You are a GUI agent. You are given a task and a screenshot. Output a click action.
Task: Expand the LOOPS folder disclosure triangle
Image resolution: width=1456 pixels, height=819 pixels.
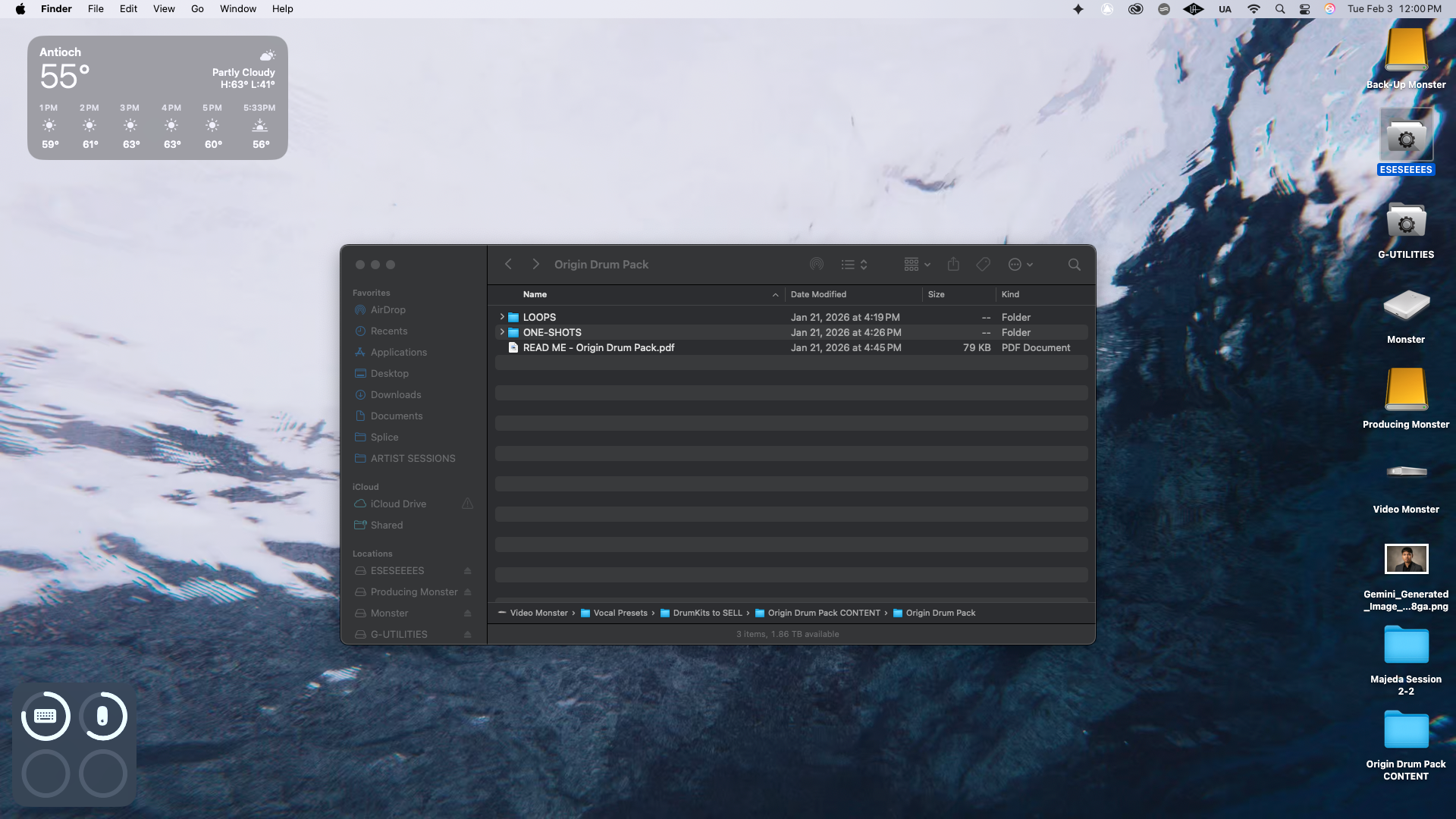pos(501,317)
